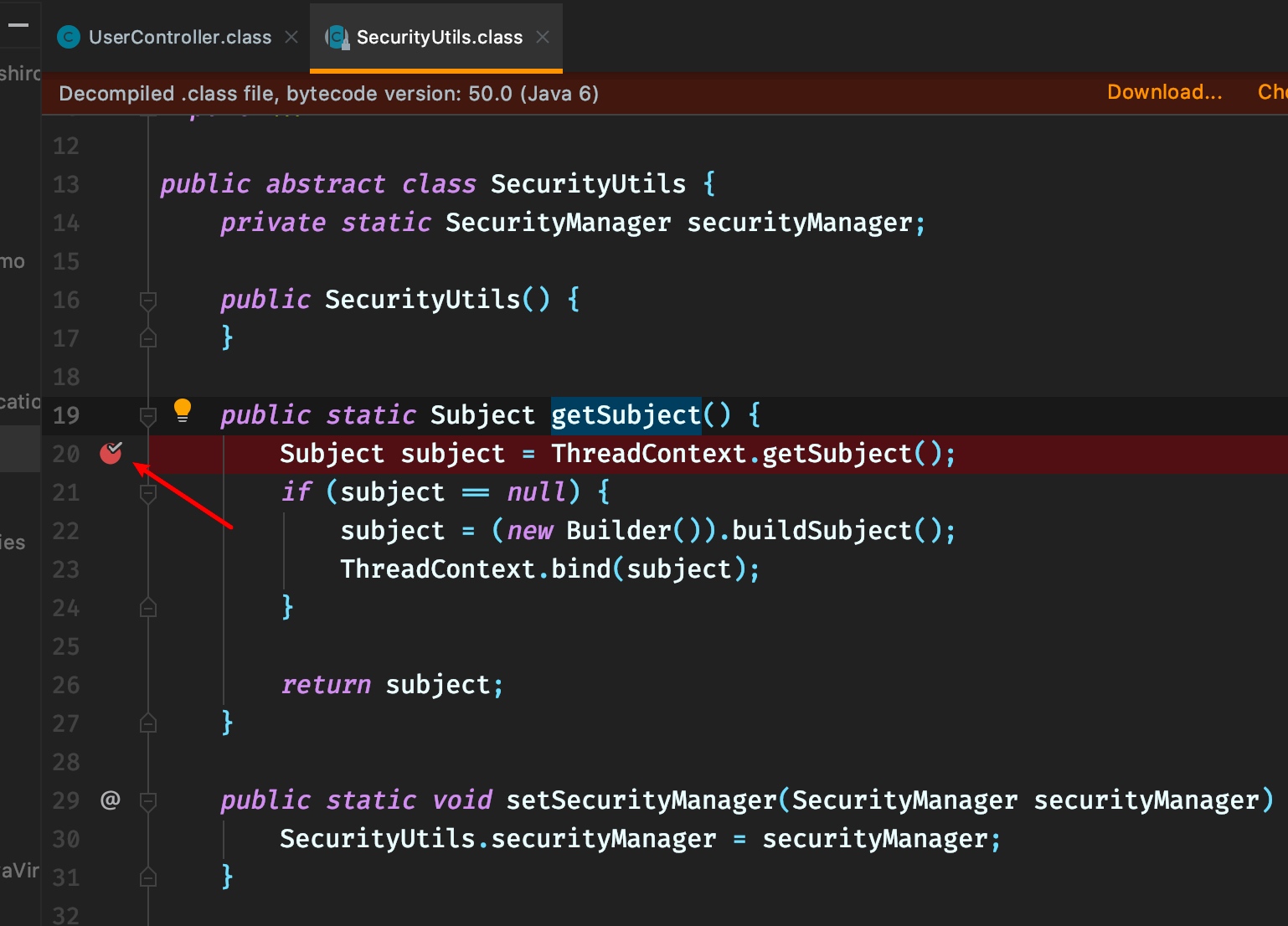Click the SecurityUtils.class file icon
The height and width of the screenshot is (926, 1288).
tap(337, 37)
